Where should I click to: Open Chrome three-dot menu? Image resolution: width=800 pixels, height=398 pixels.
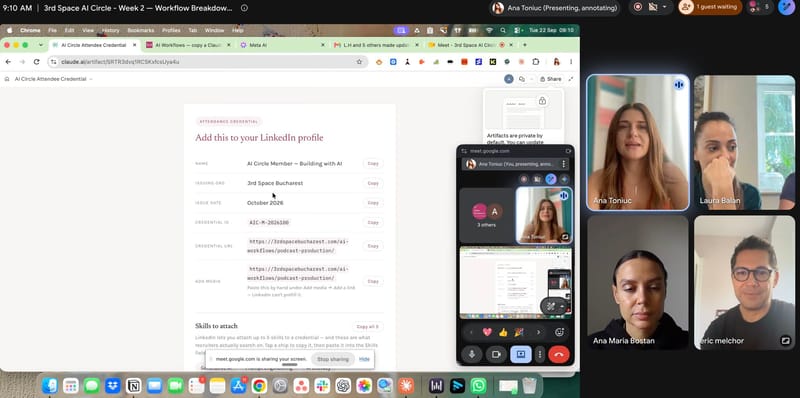(571, 62)
